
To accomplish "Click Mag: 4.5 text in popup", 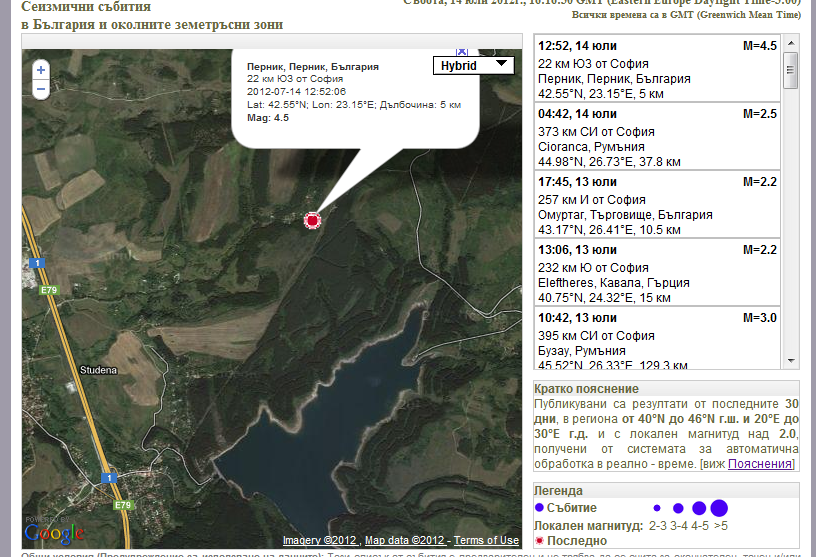I will click(268, 118).
